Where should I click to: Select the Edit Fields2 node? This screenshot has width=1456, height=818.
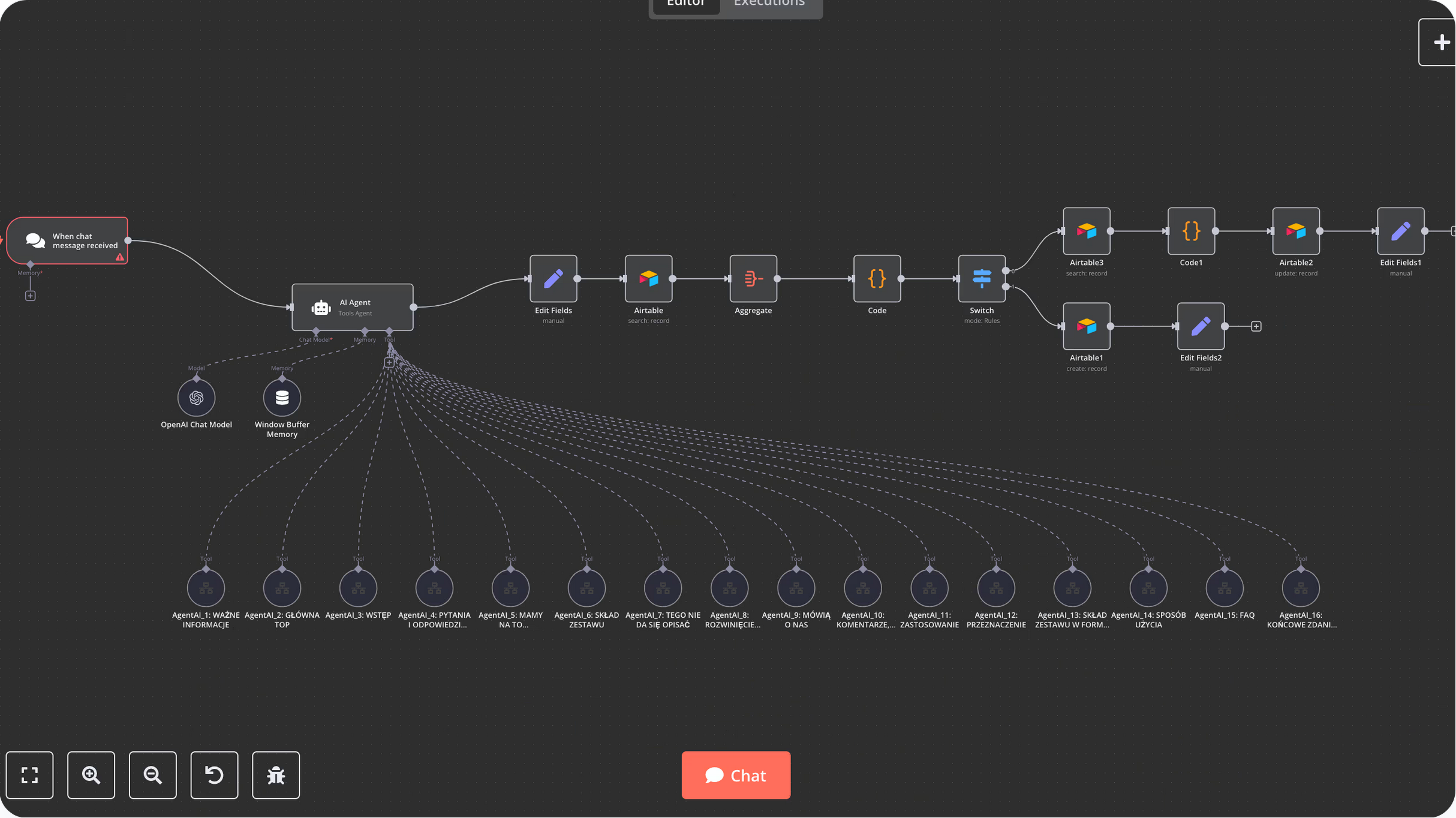coord(1201,326)
